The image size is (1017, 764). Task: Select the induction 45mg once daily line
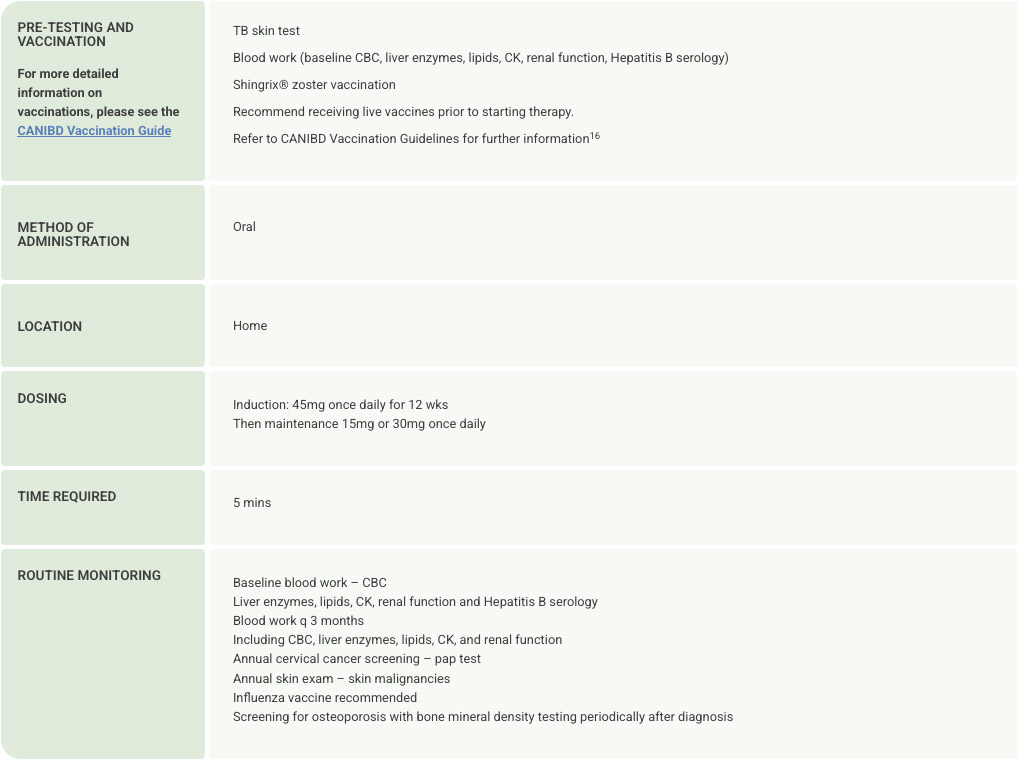pos(340,405)
